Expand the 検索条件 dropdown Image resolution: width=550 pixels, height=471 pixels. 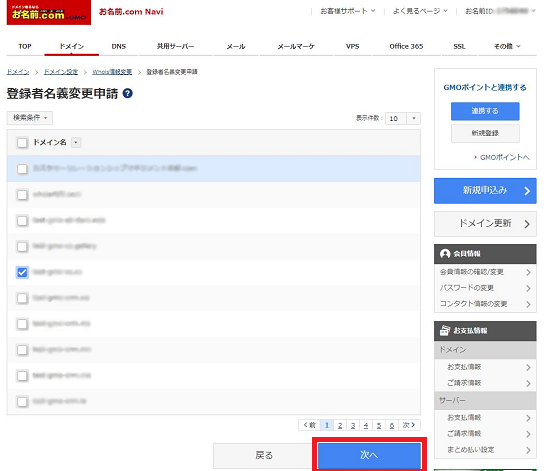tap(30, 118)
